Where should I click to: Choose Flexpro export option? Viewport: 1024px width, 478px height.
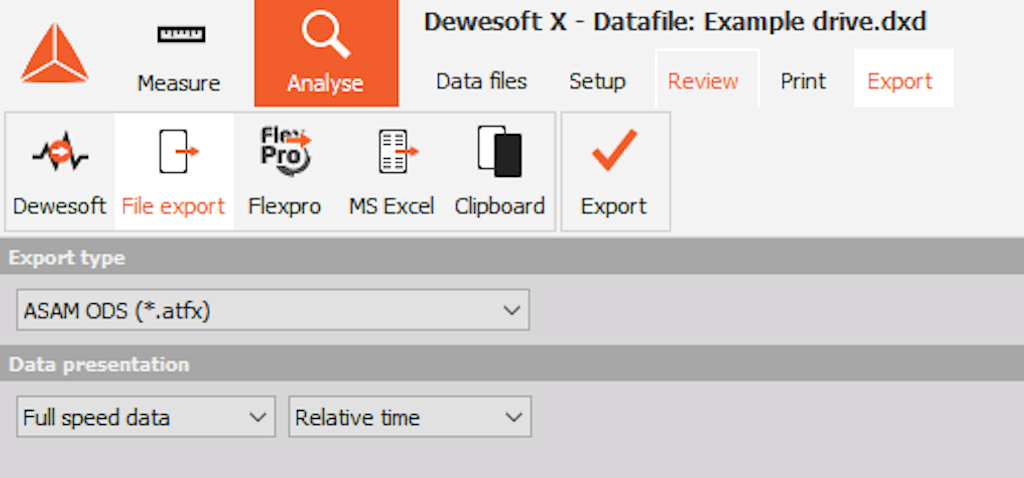point(284,172)
